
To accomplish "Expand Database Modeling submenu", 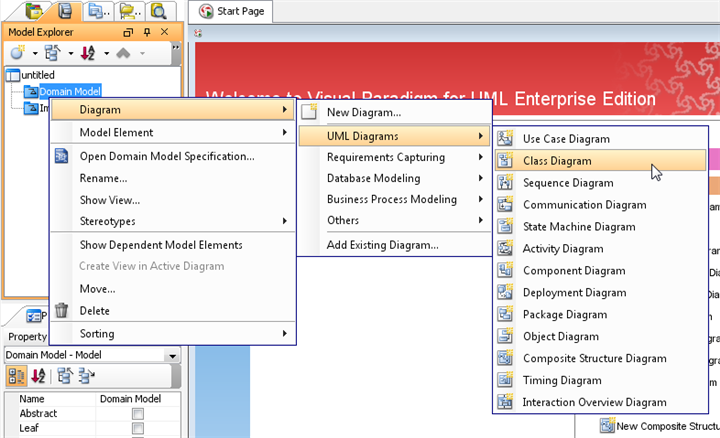I will click(395, 178).
